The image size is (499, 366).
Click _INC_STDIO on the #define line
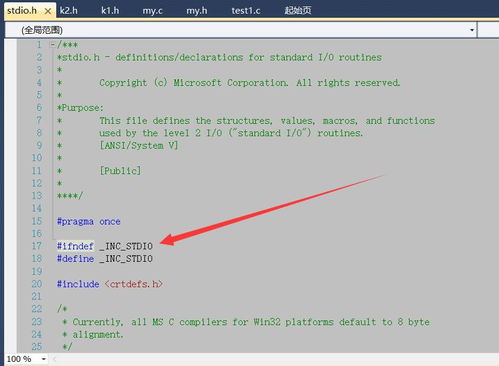coord(126,259)
